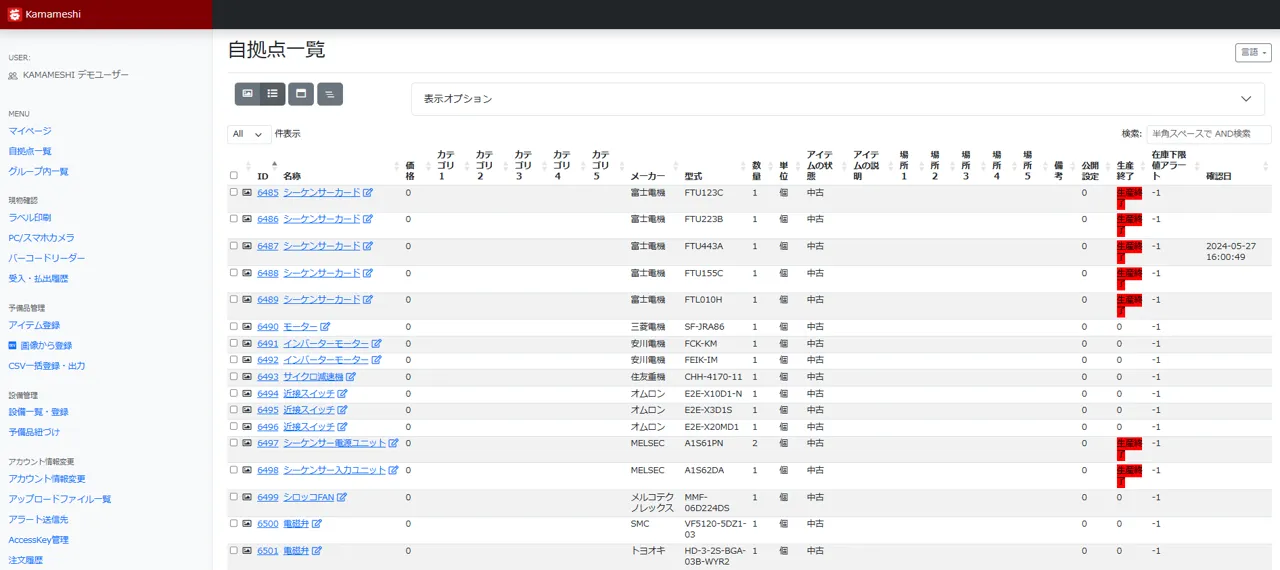The image size is (1280, 570).
Task: Click the red 生産終了 badge in row 6485
Action: pos(1128,197)
